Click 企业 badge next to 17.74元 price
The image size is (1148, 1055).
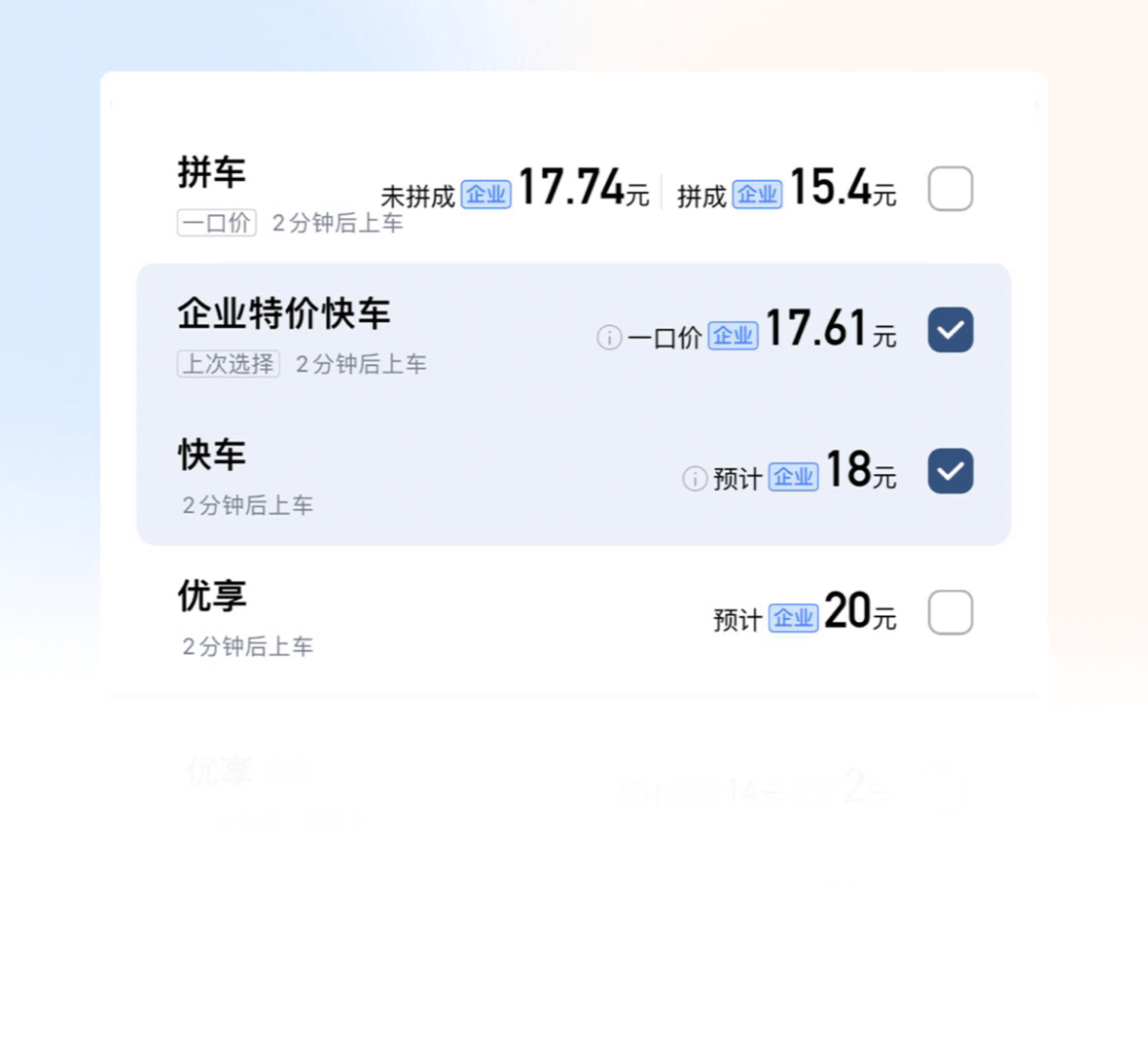tap(485, 195)
